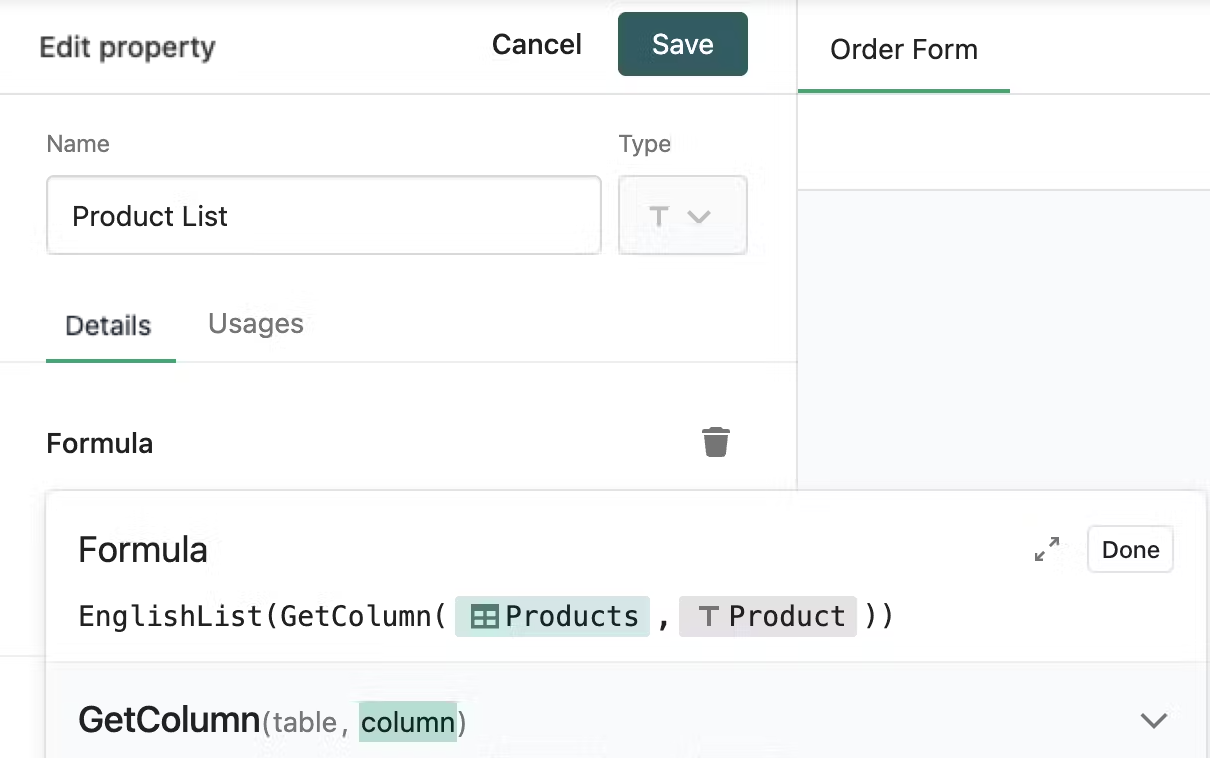The image size is (1210, 758).
Task: Click the Product column chip in formula
Action: pyautogui.click(x=768, y=616)
